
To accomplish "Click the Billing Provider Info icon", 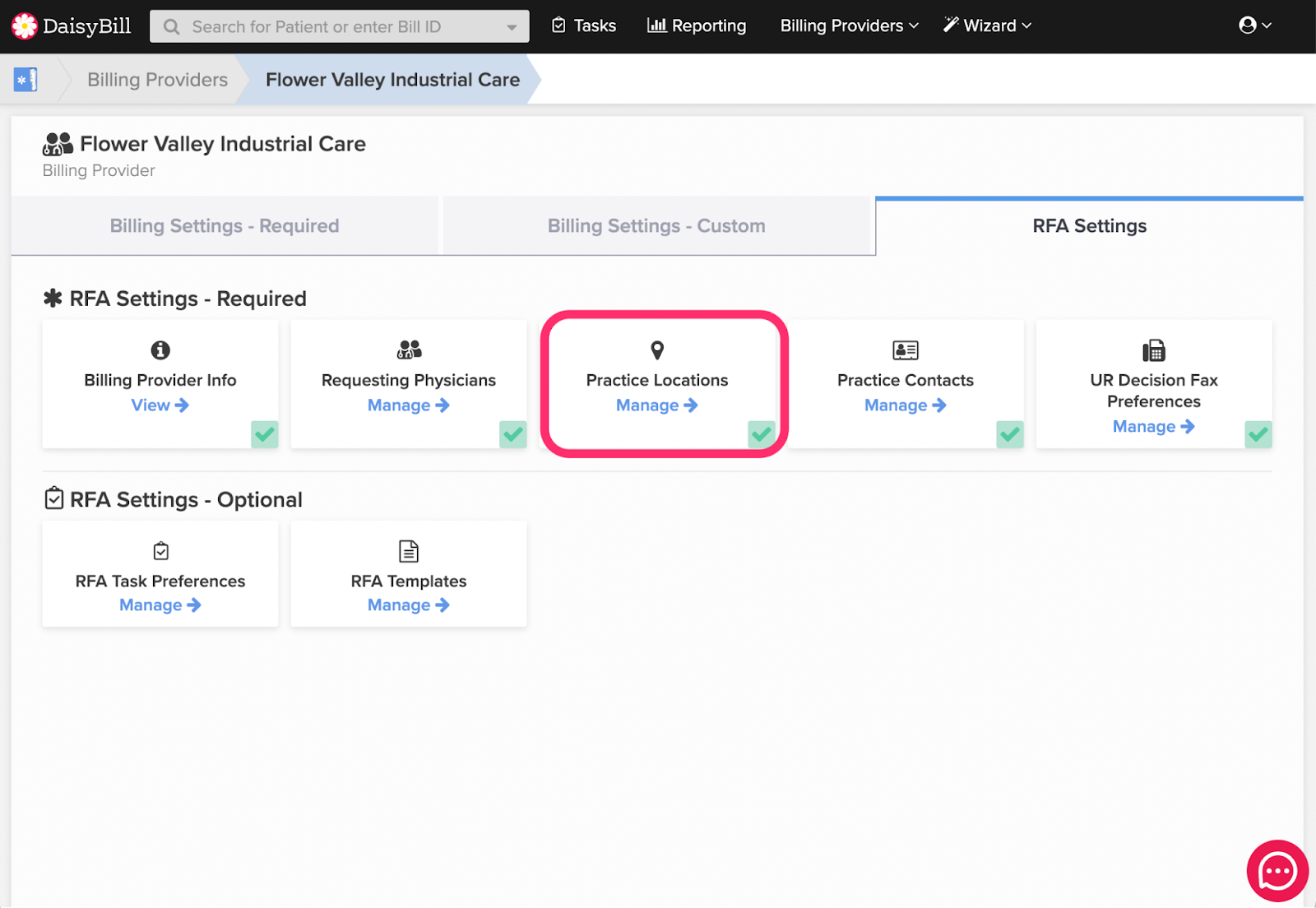I will click(160, 350).
